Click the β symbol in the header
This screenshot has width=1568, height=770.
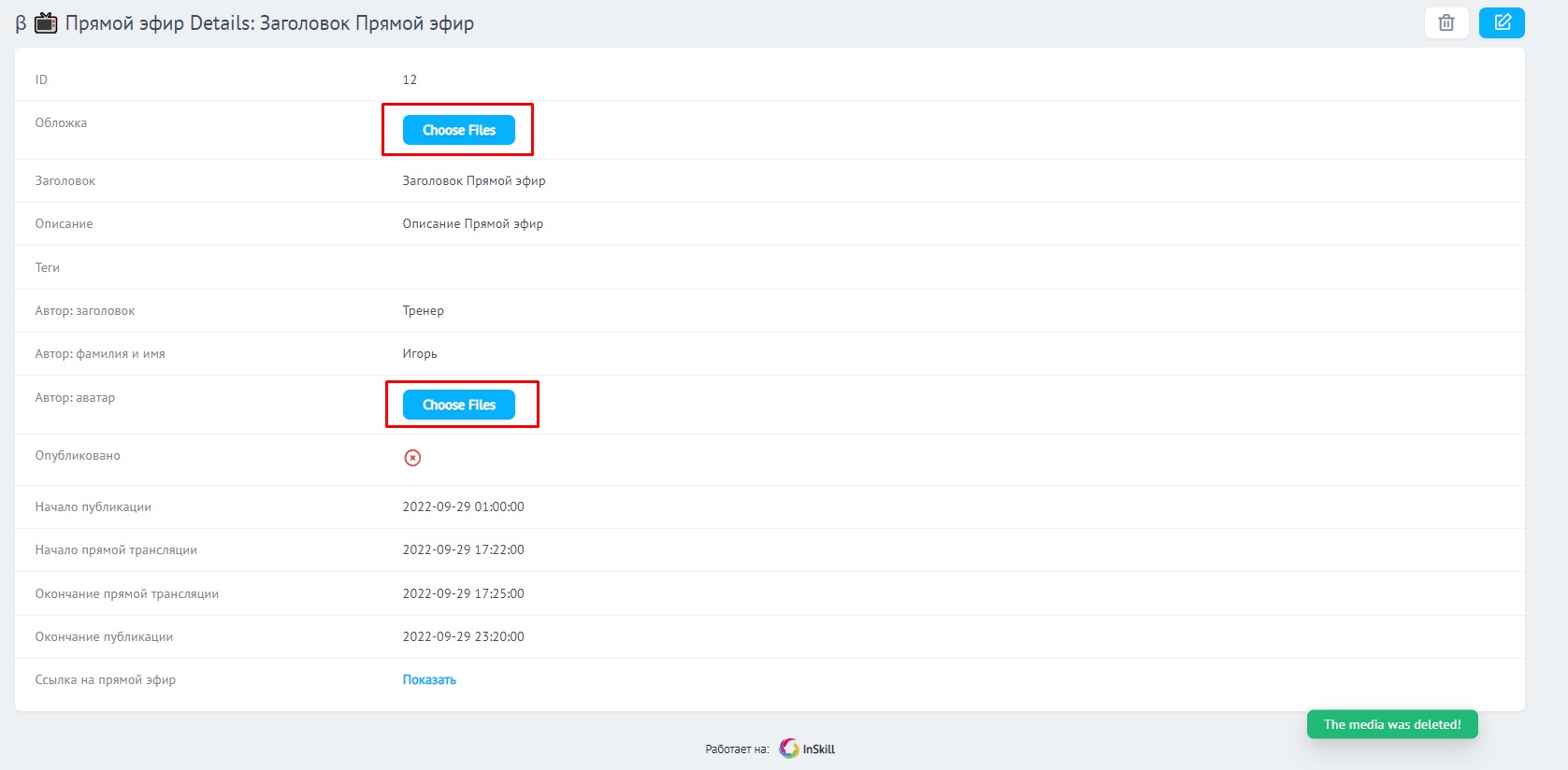point(22,23)
